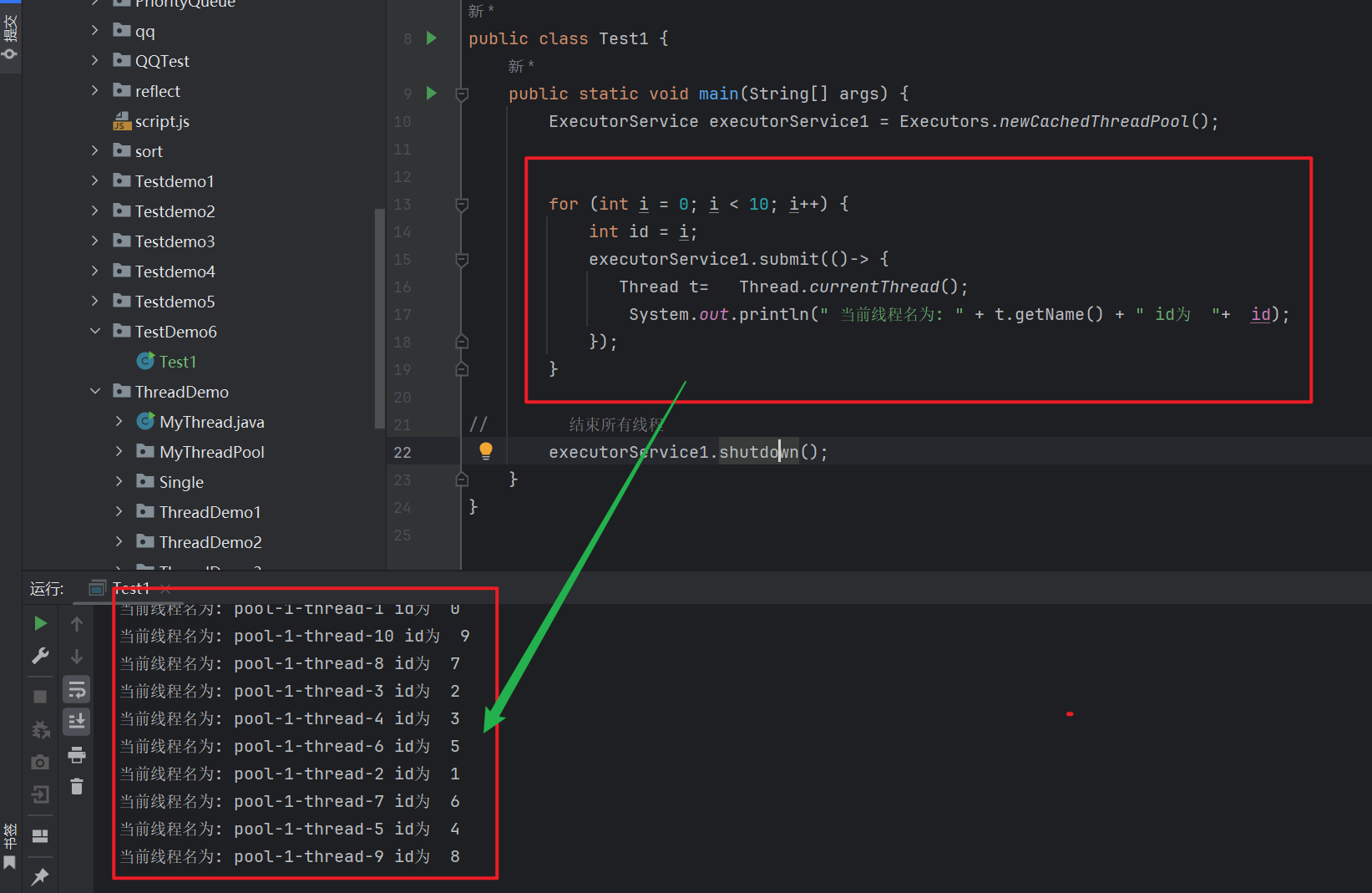Viewport: 1372px width, 893px height.
Task: Run main method from gutter arrow
Action: (432, 93)
